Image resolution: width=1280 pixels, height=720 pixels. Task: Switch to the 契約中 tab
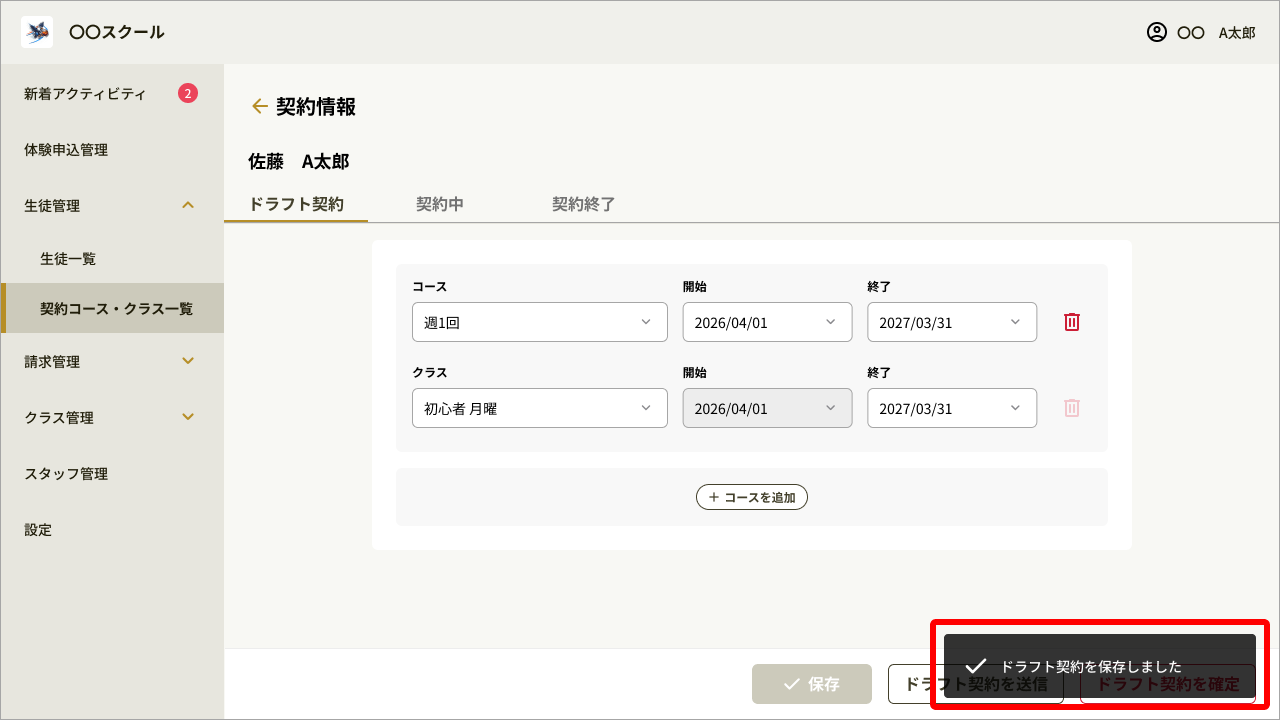pos(439,204)
